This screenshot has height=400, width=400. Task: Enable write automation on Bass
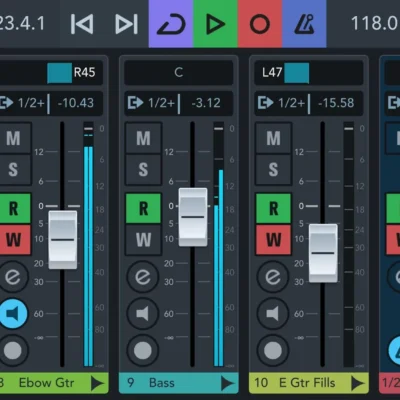[143, 240]
